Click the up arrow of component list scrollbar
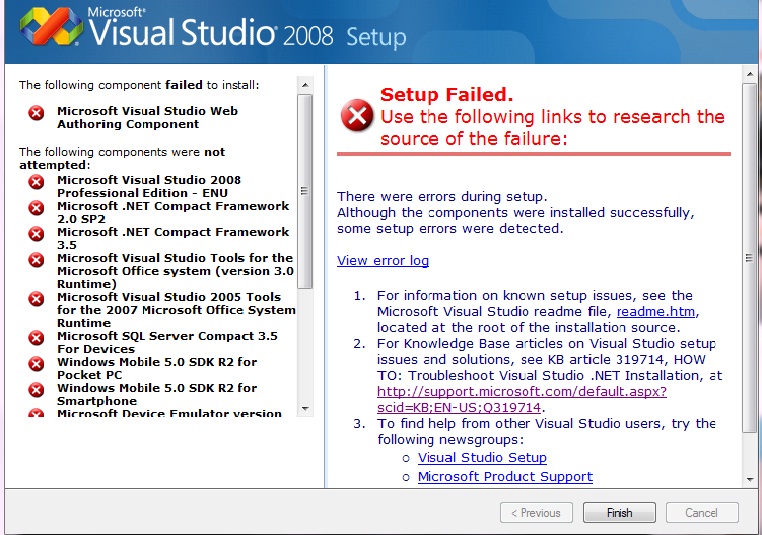This screenshot has width=762, height=535. click(x=305, y=85)
